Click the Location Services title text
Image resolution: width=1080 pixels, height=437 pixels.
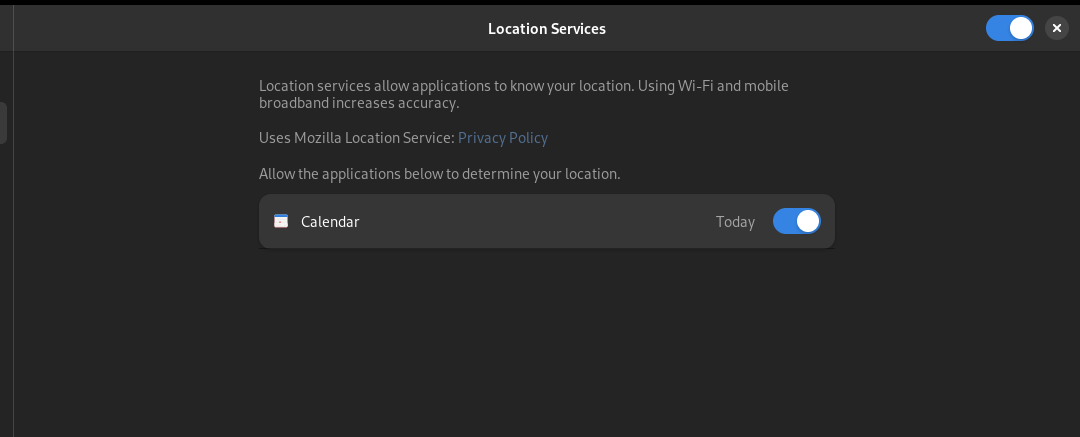(x=547, y=28)
